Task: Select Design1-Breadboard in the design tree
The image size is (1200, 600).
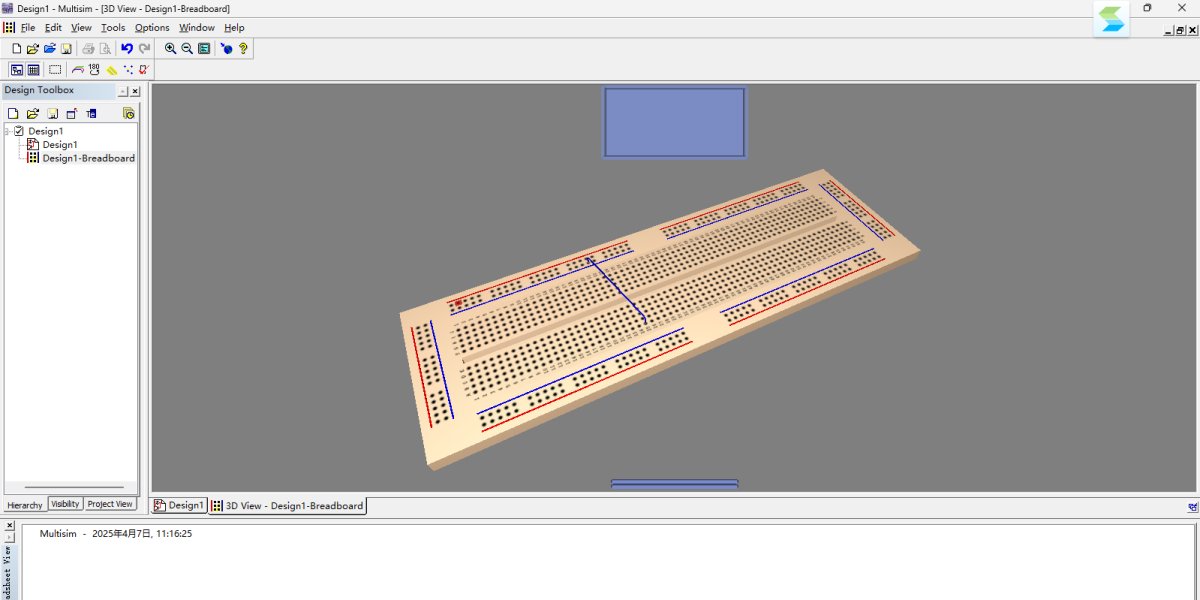Action: tap(88, 158)
